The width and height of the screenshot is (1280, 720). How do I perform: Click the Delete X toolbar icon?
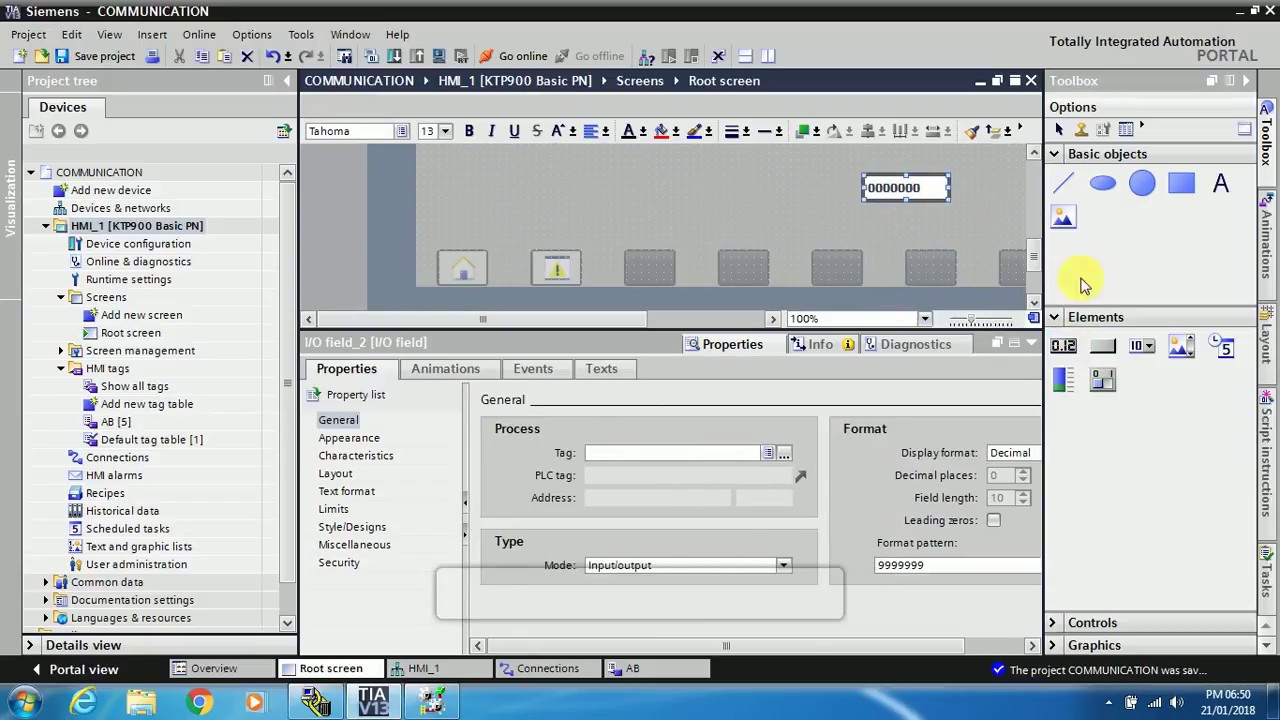(x=247, y=56)
